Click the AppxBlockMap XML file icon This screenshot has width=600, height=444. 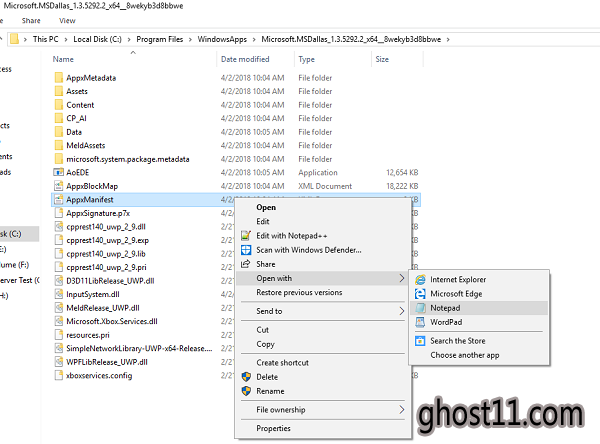tap(59, 186)
